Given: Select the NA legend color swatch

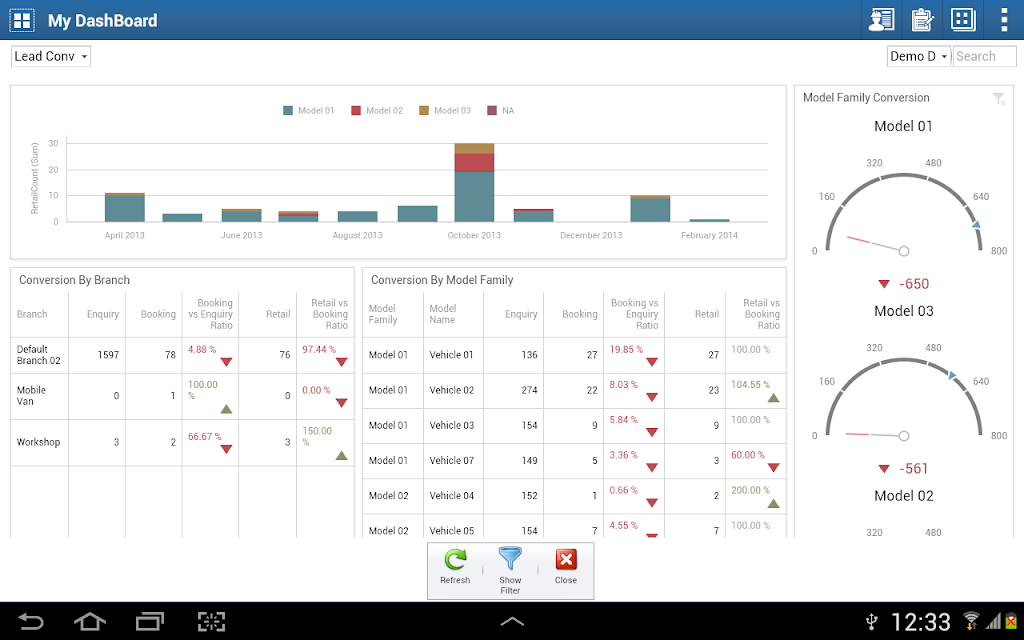Looking at the screenshot, I should (x=492, y=110).
